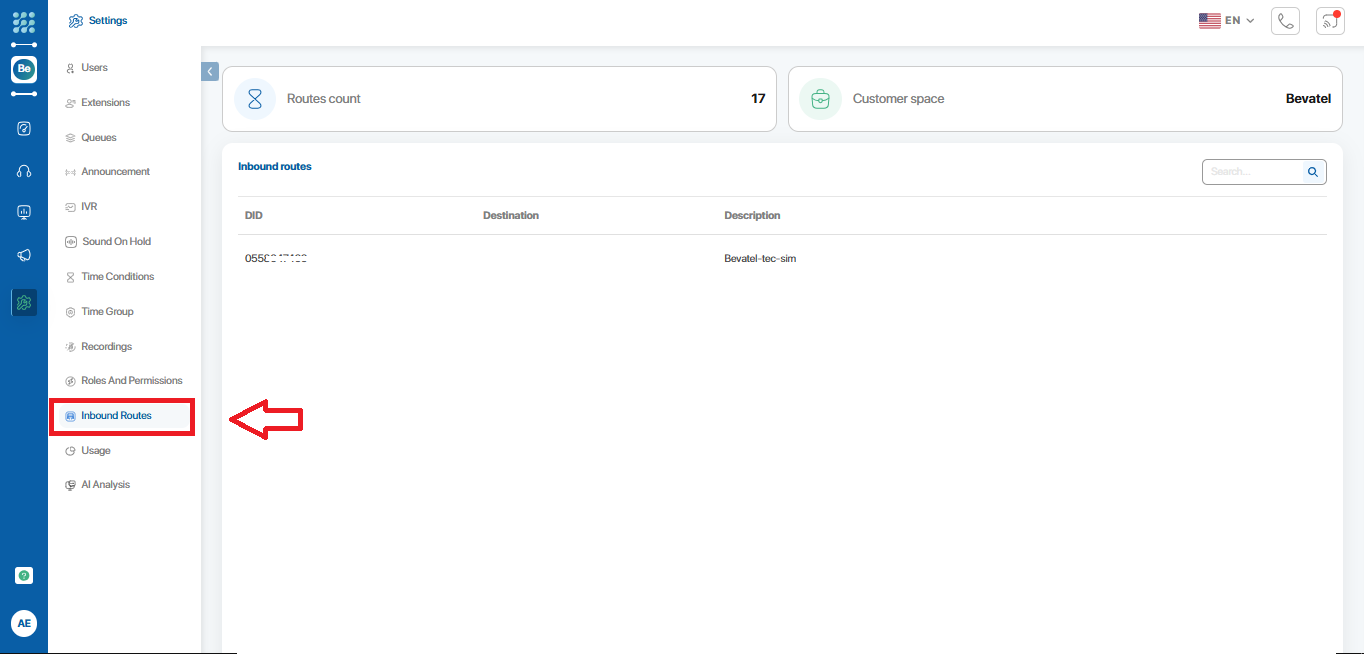Open the megaphone campaigns icon
The width and height of the screenshot is (1364, 654).
pos(24,255)
